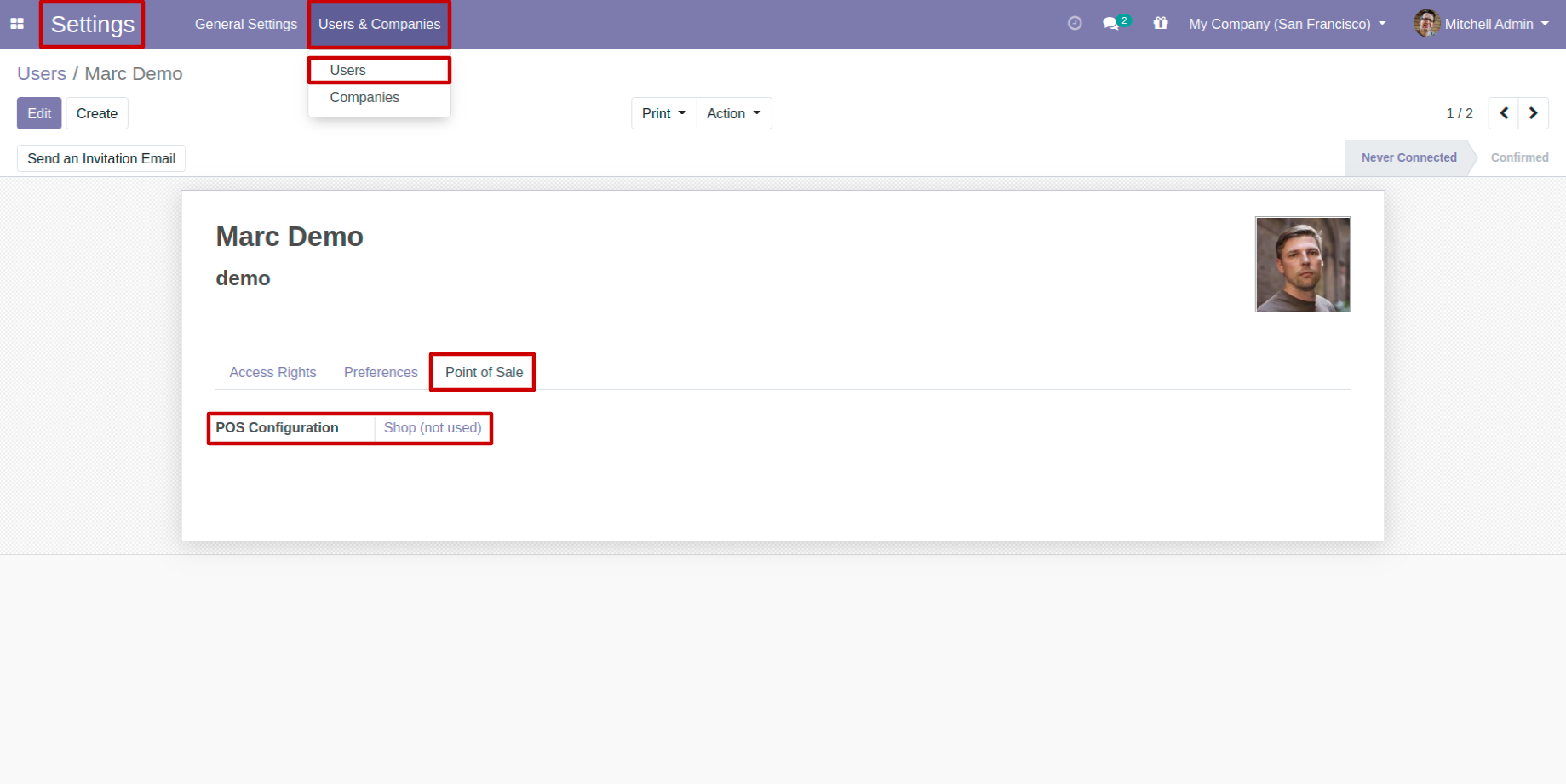Image resolution: width=1566 pixels, height=784 pixels.
Task: Select Confirmed status stage
Action: [x=1519, y=157]
